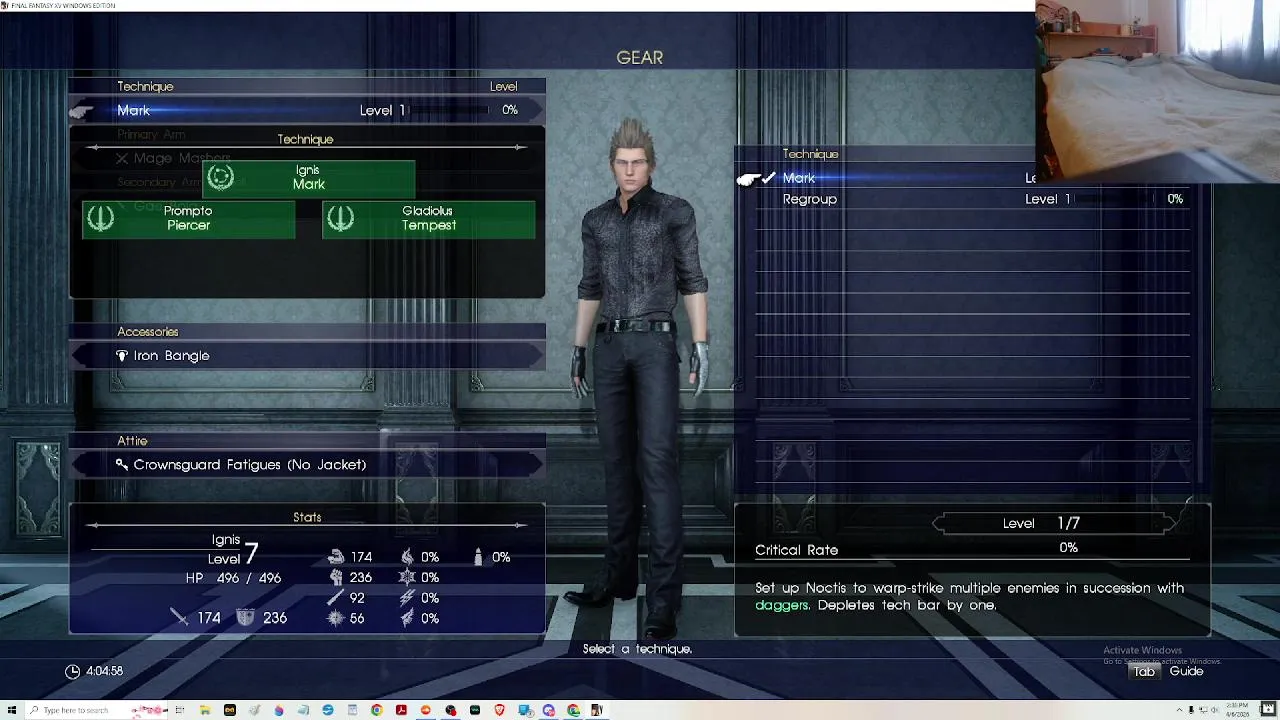Viewport: 1280px width, 720px height.
Task: Click the HP 496 / 496 value
Action: point(233,578)
